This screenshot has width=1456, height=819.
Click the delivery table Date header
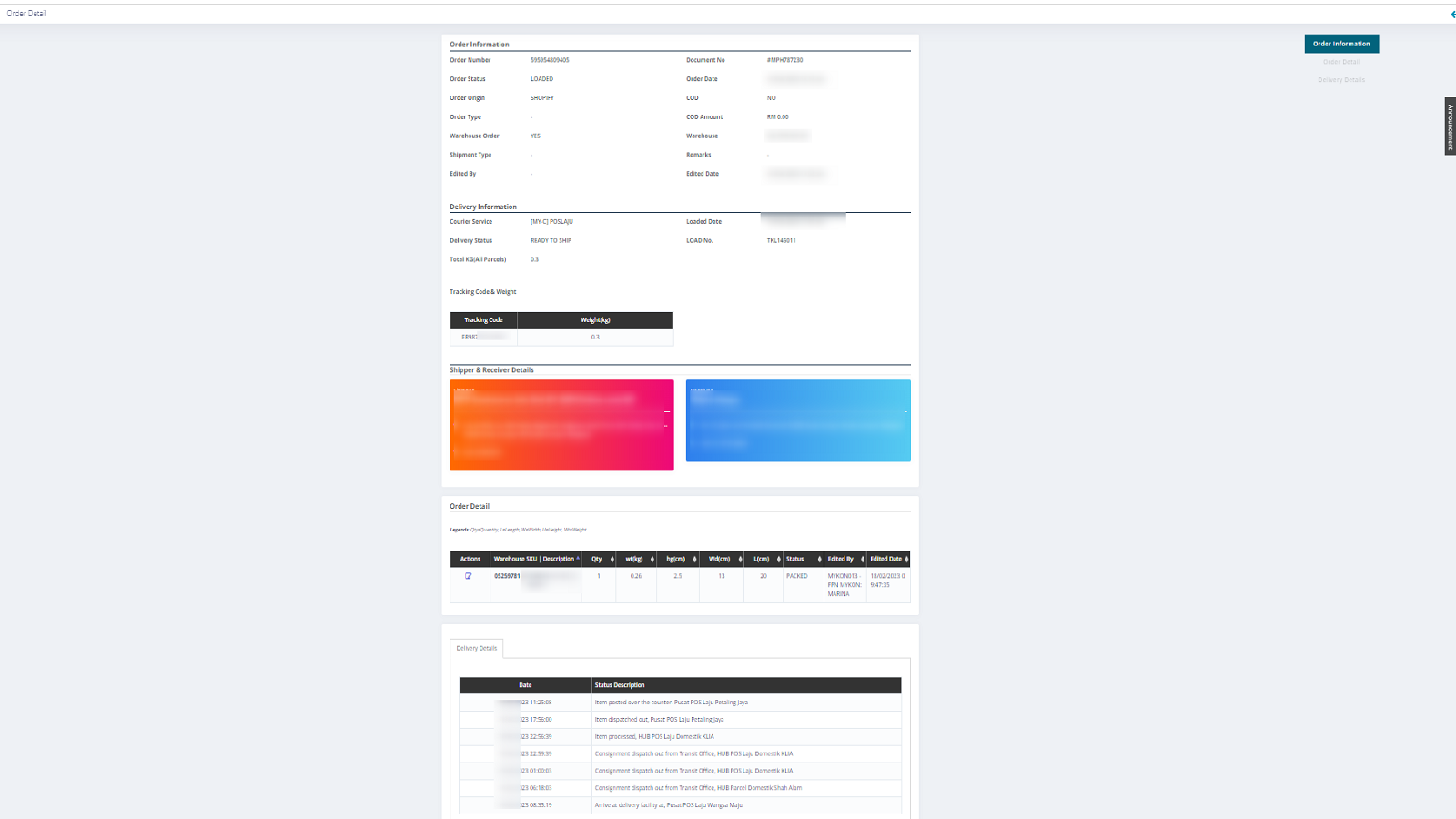point(525,685)
